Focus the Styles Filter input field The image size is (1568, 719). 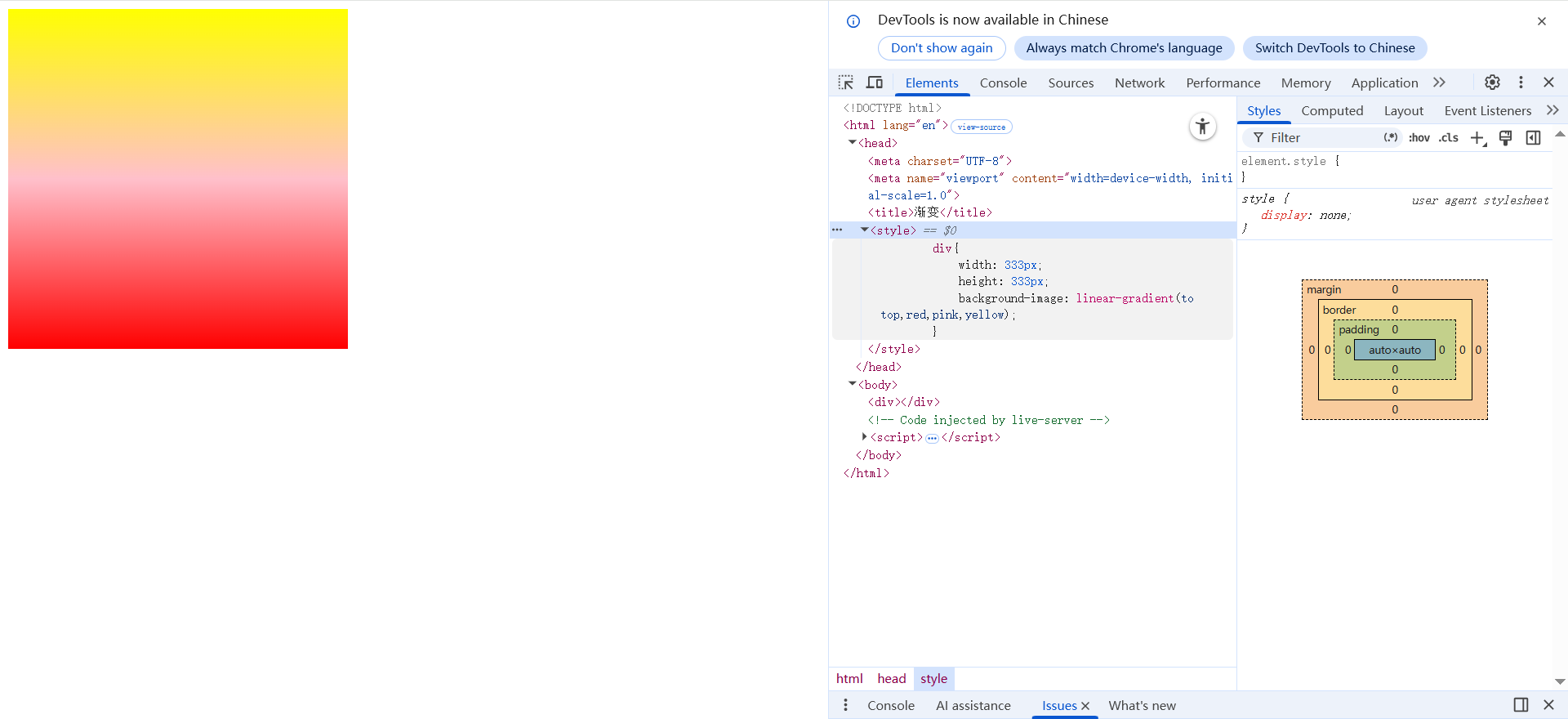pyautogui.click(x=1322, y=138)
